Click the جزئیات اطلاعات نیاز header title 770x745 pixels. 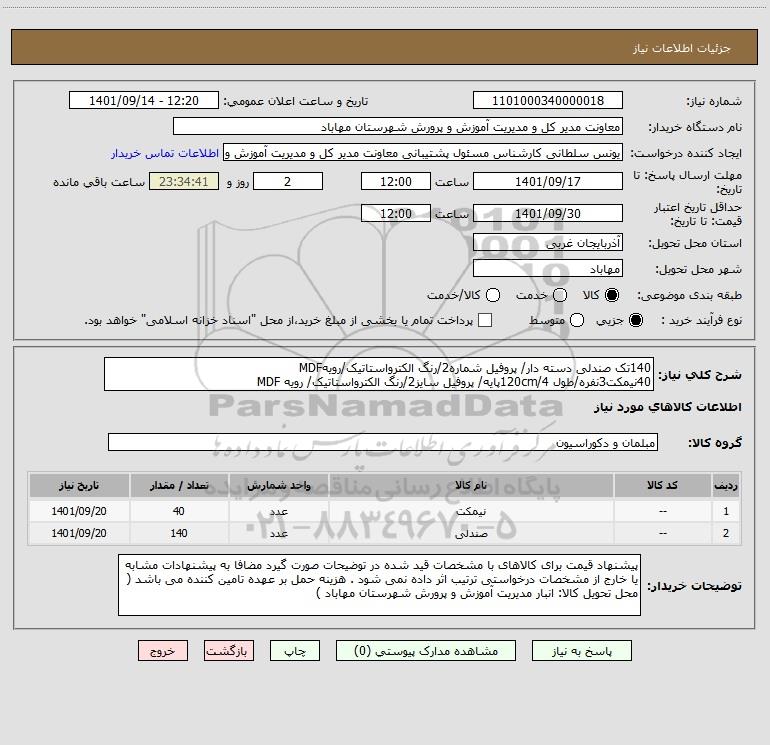[x=682, y=48]
